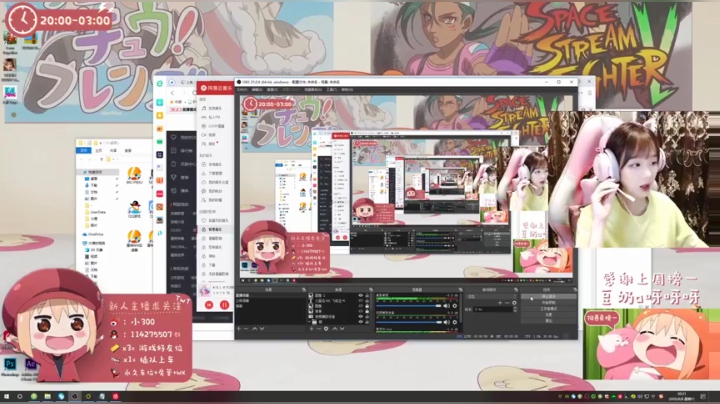Viewport: 720px width, 404px height.
Task: Add a new scene in OBS scenes panel
Action: coord(239,329)
